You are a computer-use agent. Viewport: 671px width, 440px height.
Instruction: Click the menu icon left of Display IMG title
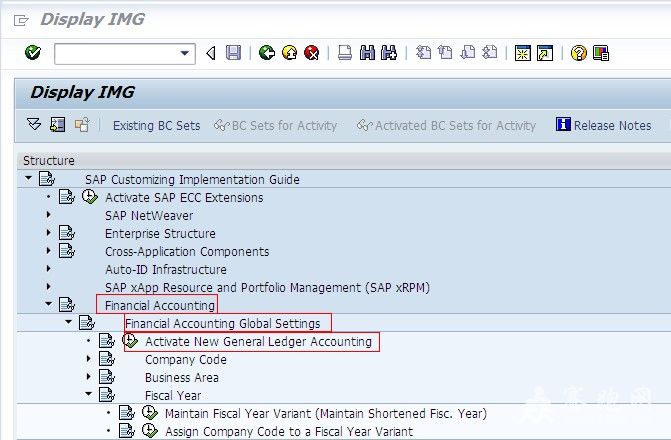tap(21, 20)
